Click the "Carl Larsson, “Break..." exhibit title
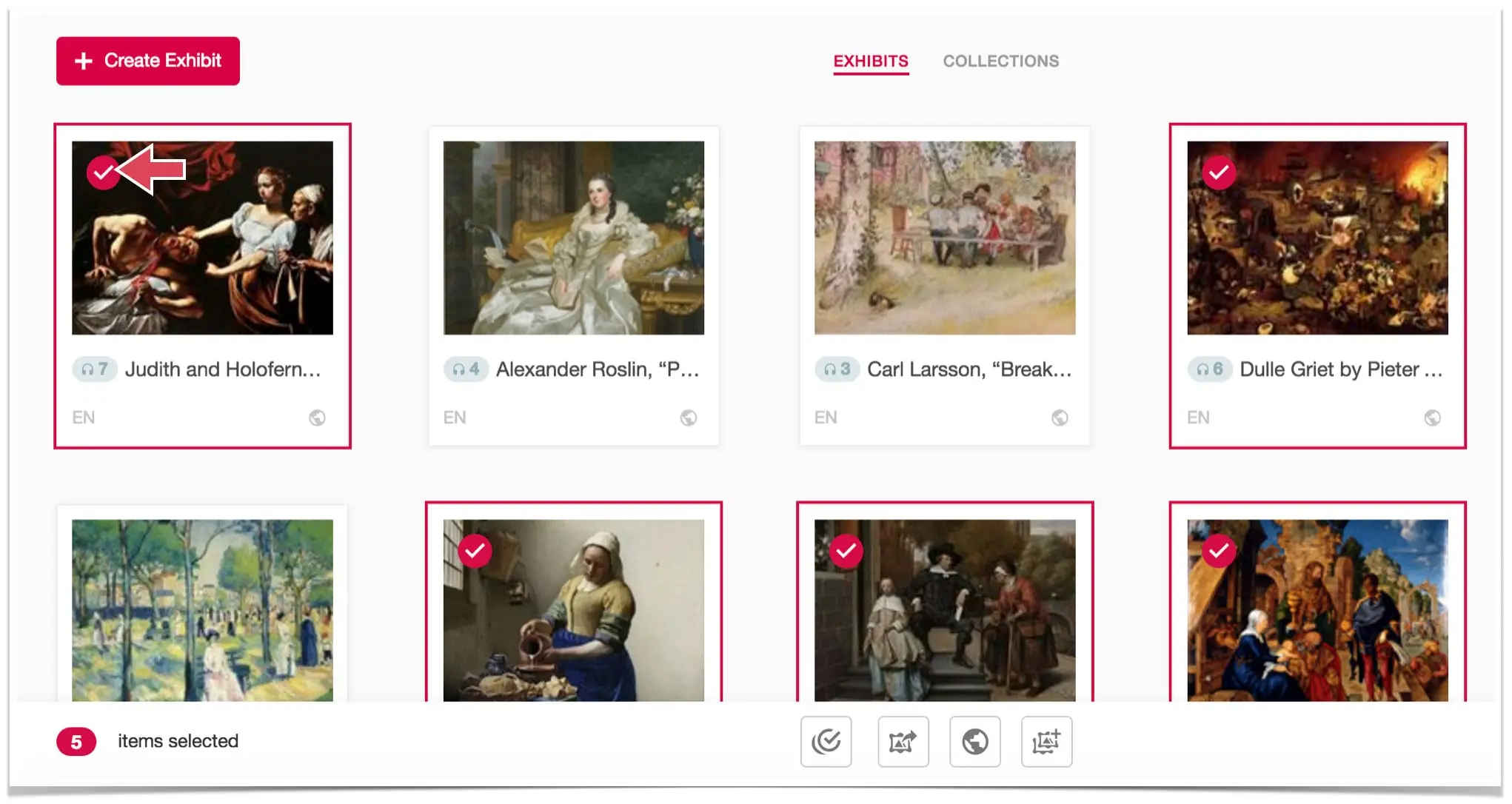1512x804 pixels. pyautogui.click(x=969, y=369)
